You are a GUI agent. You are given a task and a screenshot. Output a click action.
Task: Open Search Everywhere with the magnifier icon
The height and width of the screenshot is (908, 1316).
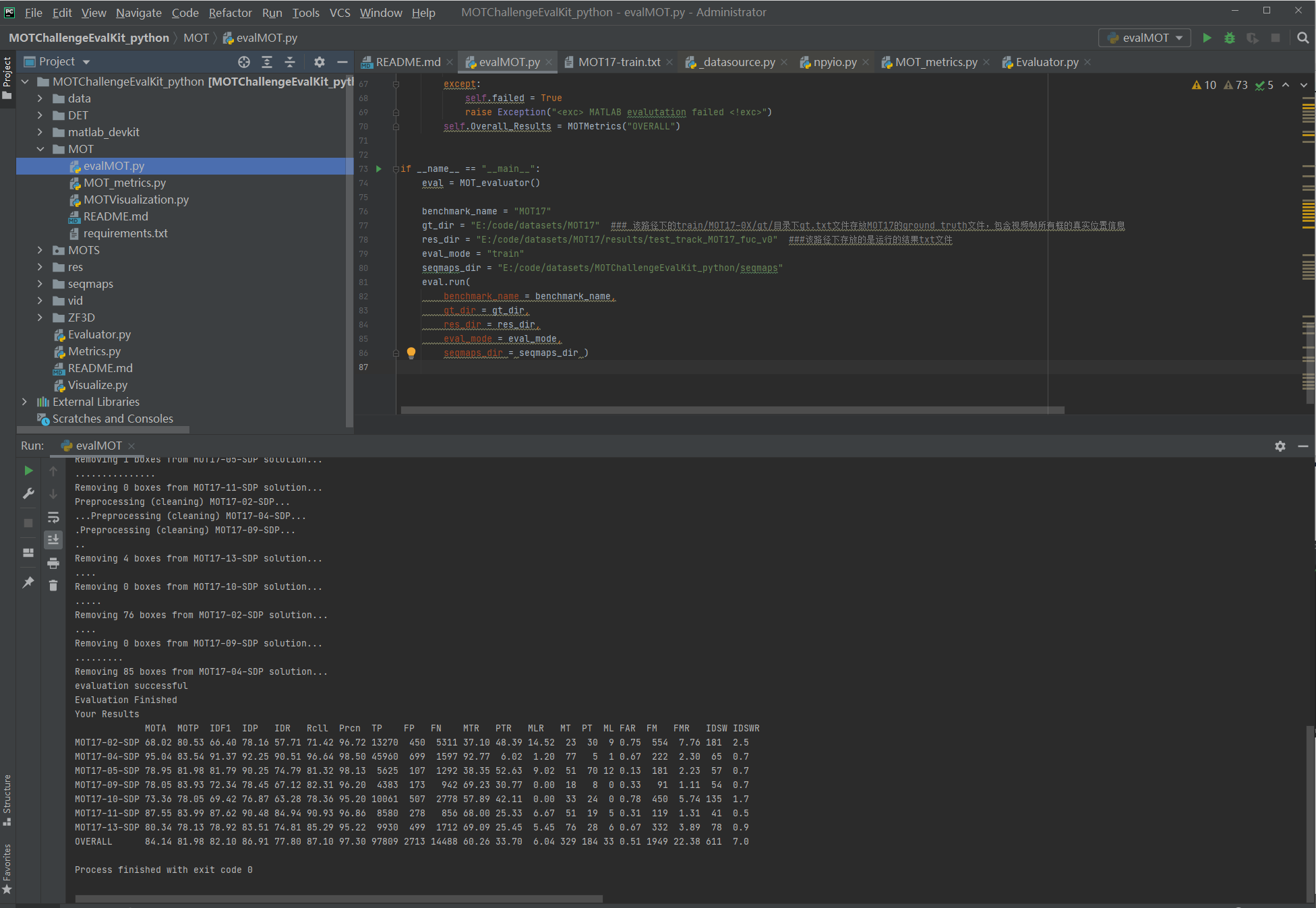[1303, 38]
